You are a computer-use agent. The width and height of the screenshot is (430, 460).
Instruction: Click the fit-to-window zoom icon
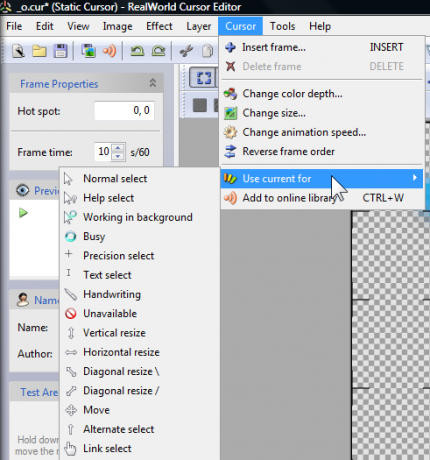[x=204, y=78]
